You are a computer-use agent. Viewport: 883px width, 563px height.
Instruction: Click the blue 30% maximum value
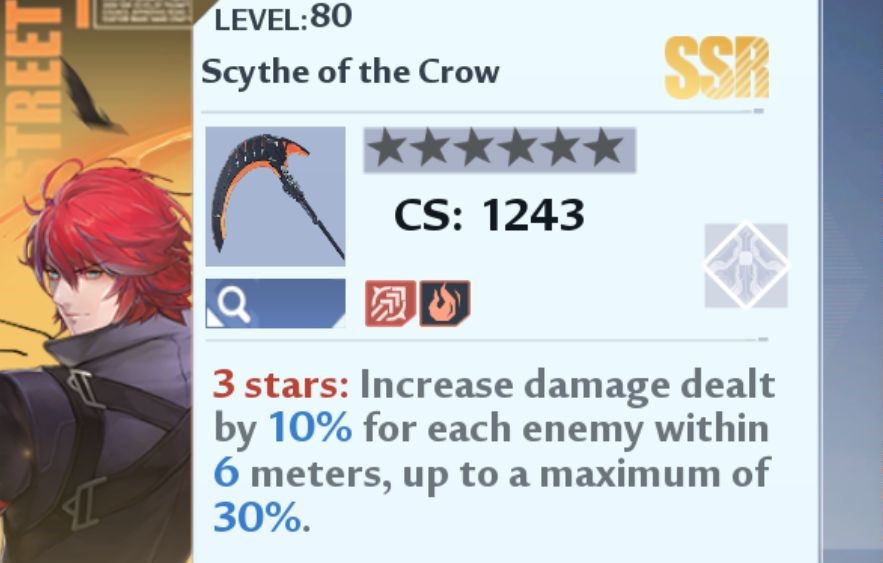[258, 517]
